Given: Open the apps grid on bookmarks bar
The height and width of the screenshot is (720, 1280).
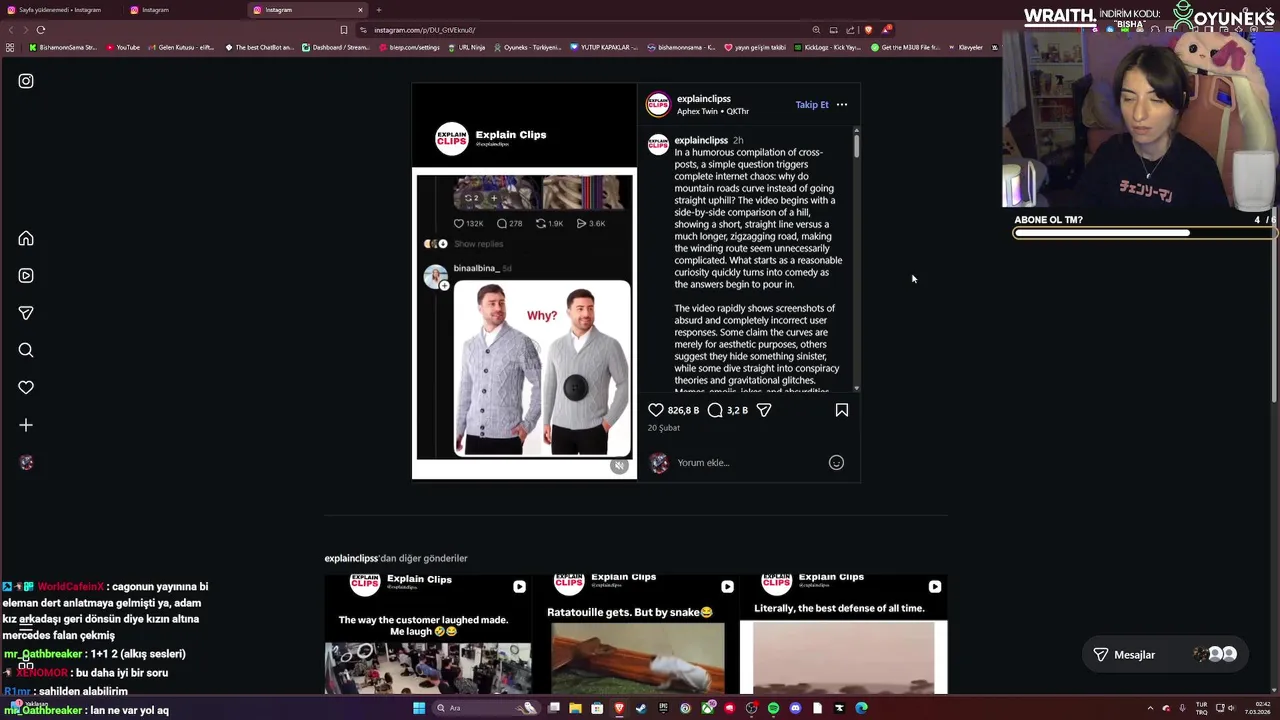Looking at the screenshot, I should [10, 47].
